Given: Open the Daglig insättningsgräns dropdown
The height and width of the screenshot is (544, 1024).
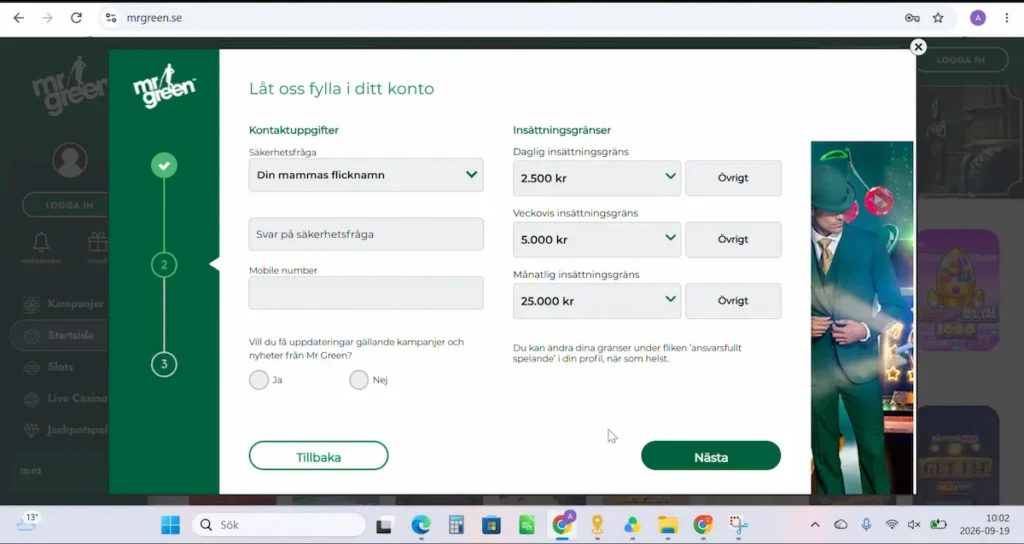Looking at the screenshot, I should pos(597,178).
